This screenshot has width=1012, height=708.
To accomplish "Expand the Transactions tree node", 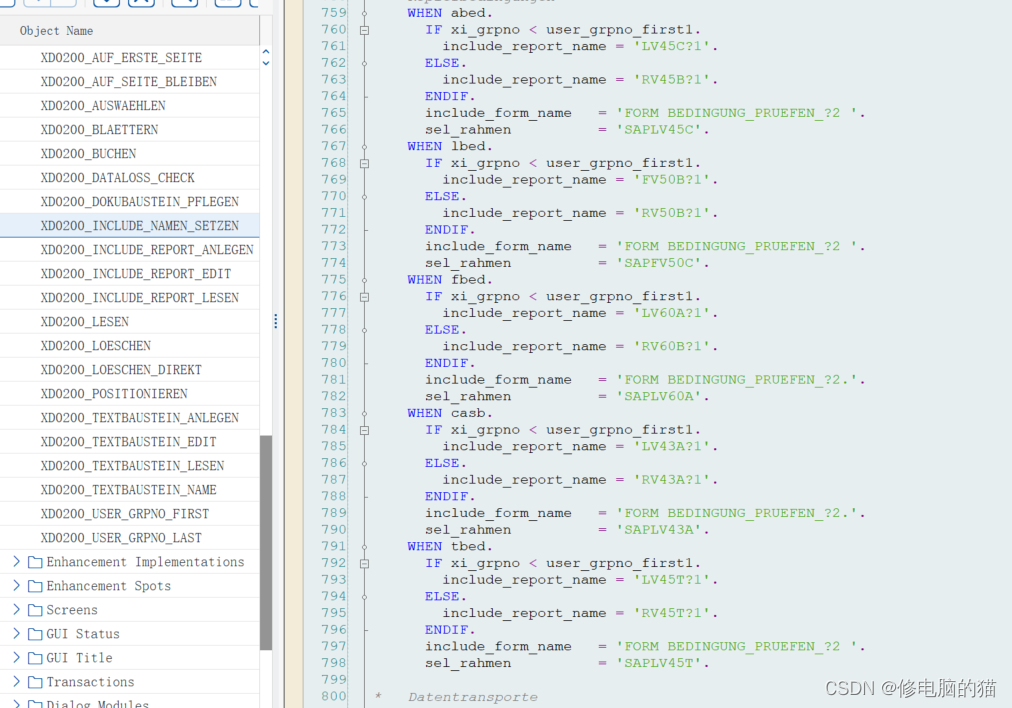I will pos(17,682).
